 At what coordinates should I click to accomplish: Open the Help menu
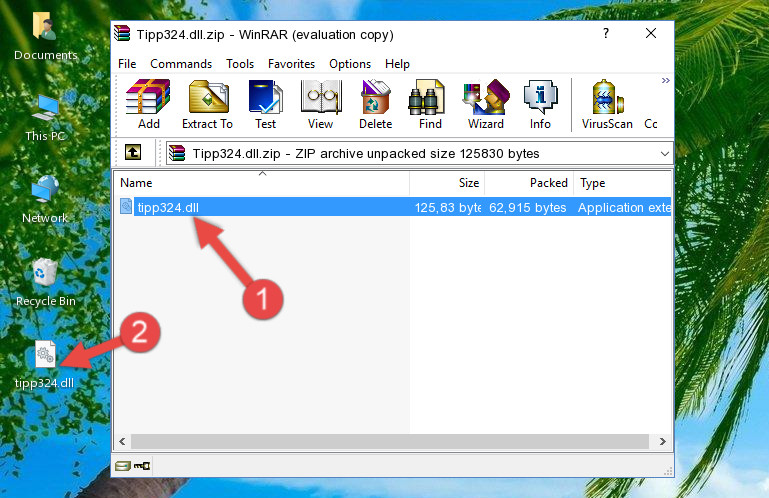(x=397, y=64)
